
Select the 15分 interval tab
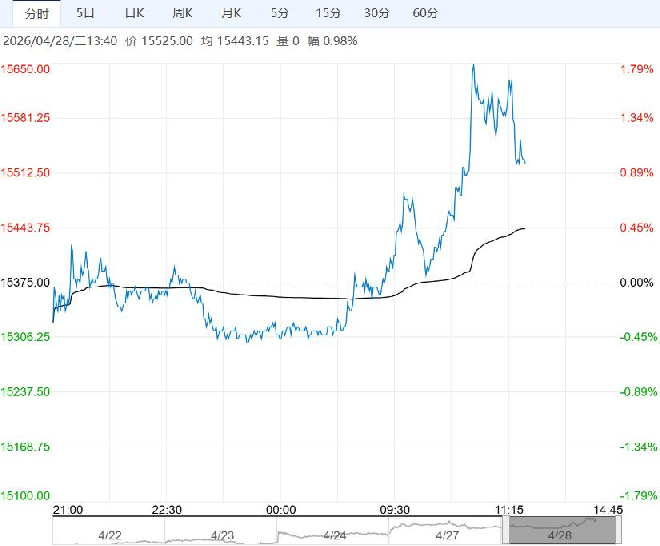[328, 13]
